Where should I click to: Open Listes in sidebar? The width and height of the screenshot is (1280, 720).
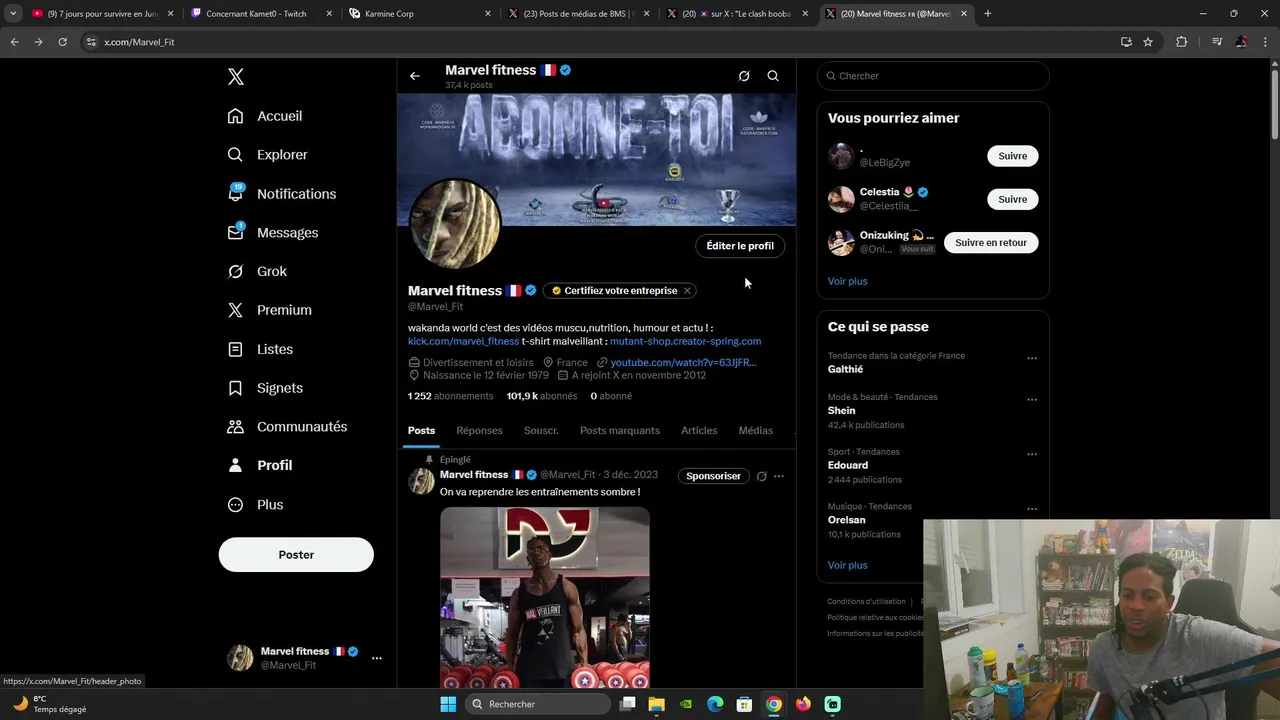(x=260, y=349)
